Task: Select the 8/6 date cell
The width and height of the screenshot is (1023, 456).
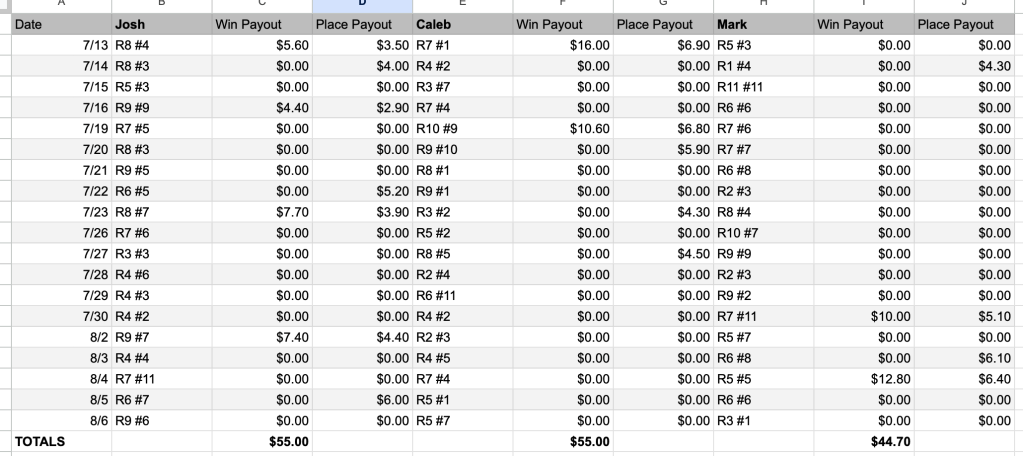Action: coord(62,421)
